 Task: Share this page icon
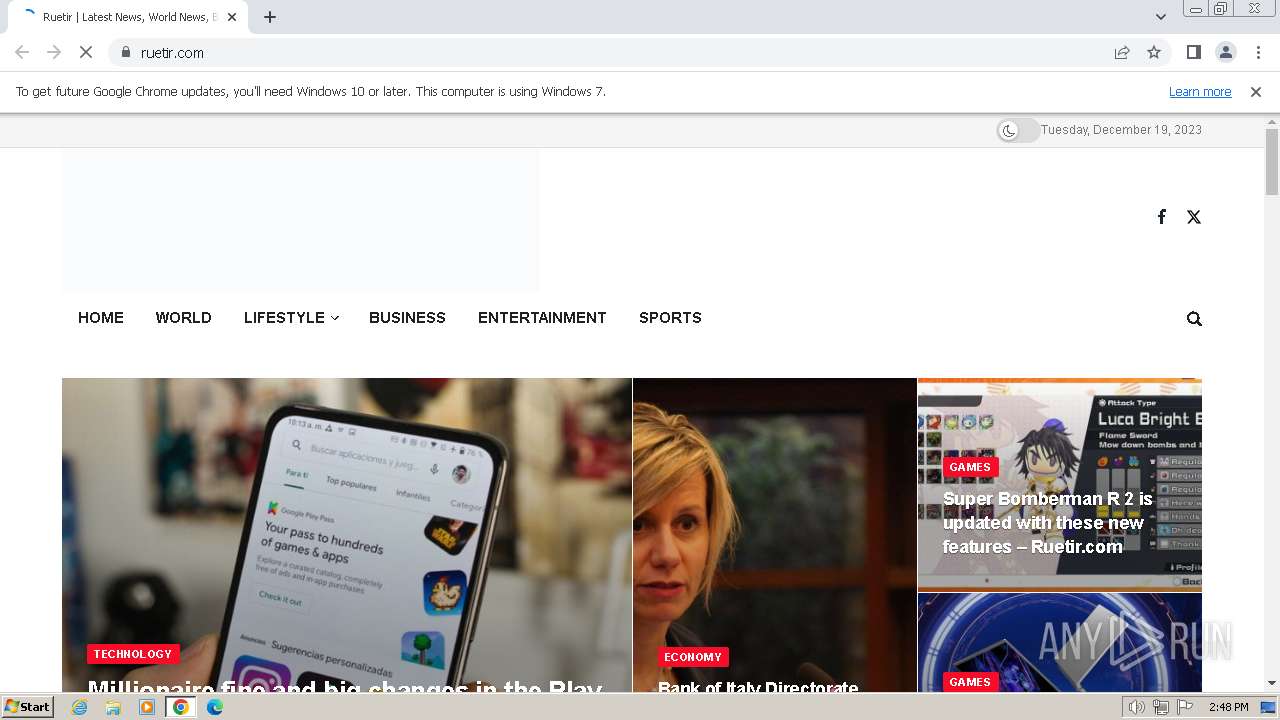click(x=1122, y=52)
